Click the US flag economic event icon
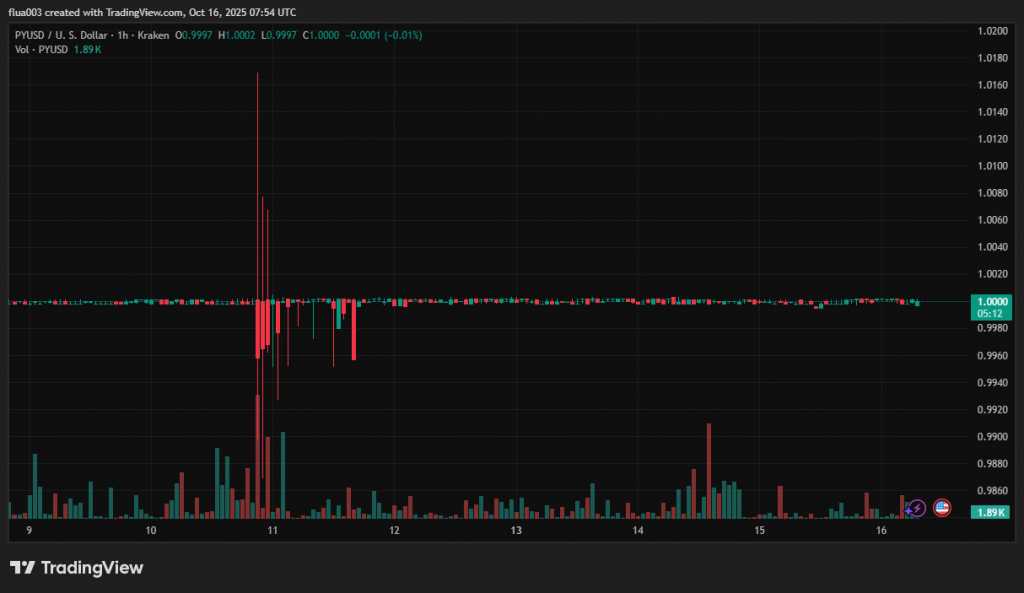This screenshot has height=593, width=1024. (941, 508)
